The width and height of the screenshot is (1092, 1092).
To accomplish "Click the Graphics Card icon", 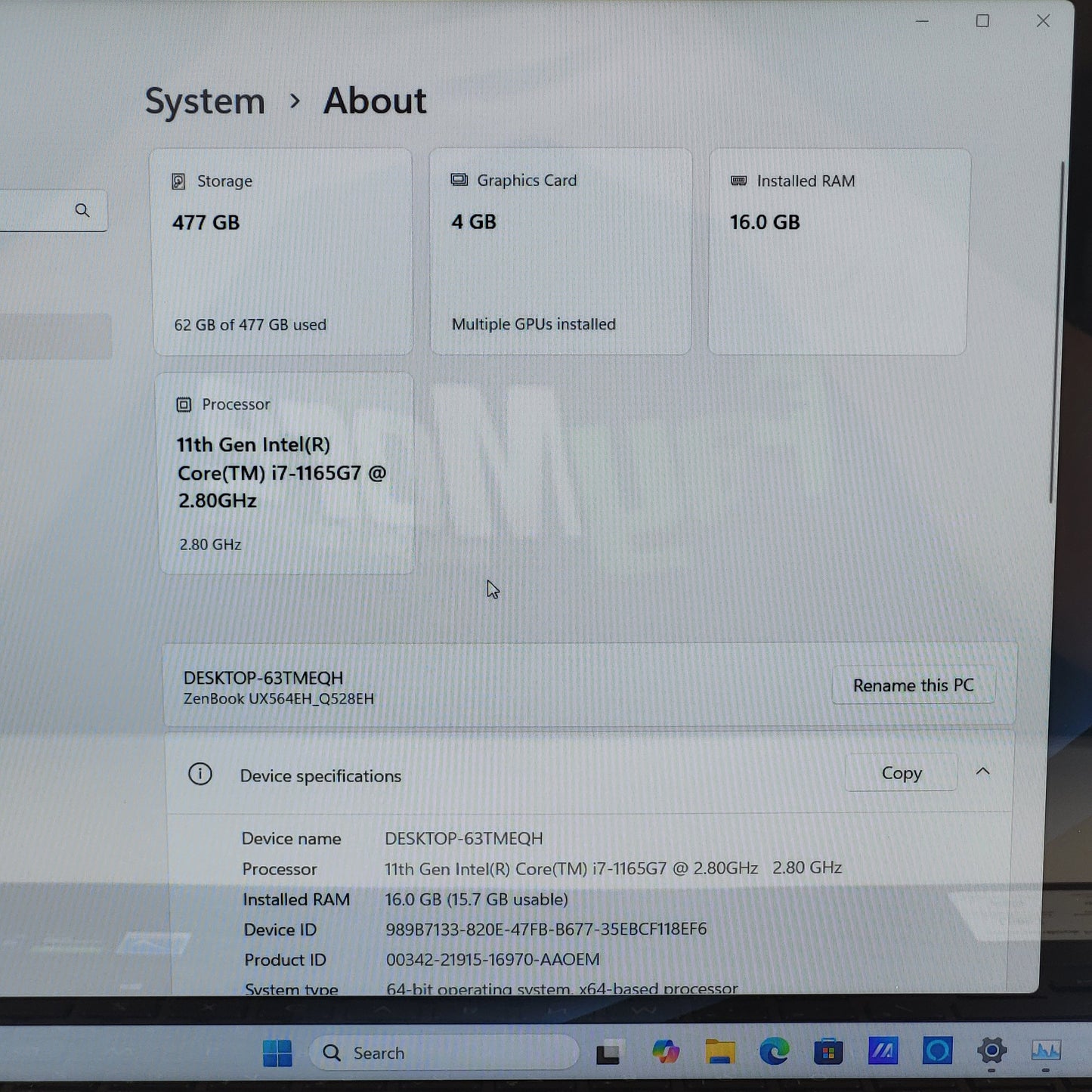I will 459,180.
